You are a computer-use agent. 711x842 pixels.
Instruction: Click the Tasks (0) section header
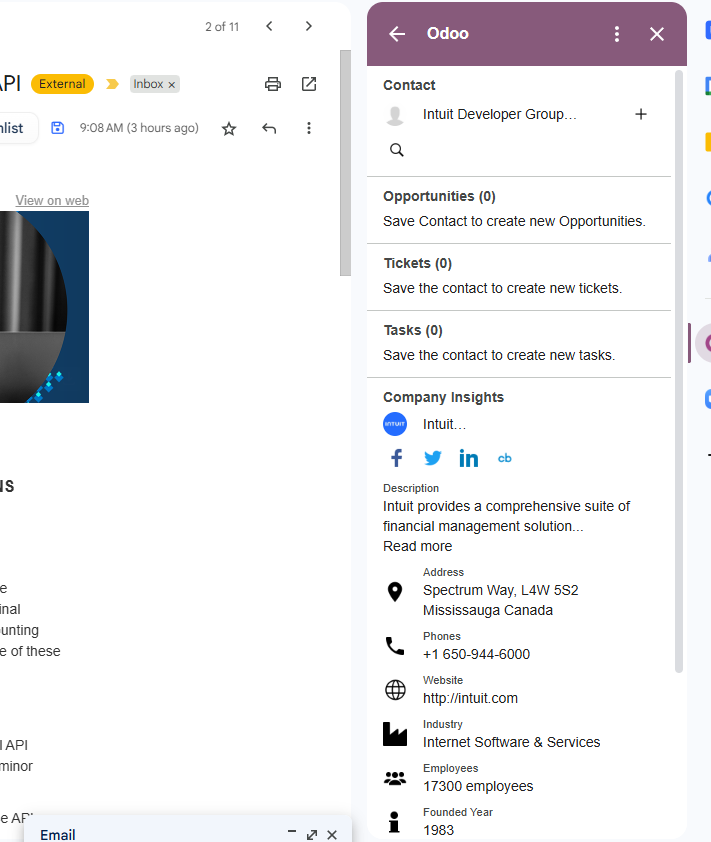pyautogui.click(x=412, y=330)
